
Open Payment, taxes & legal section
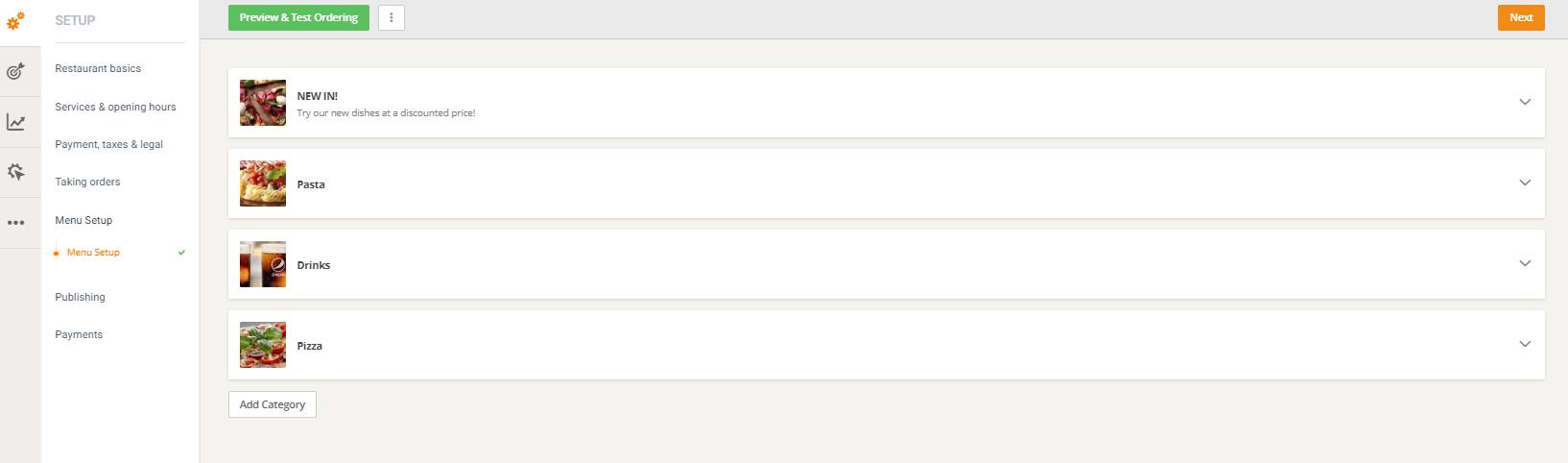pos(108,145)
